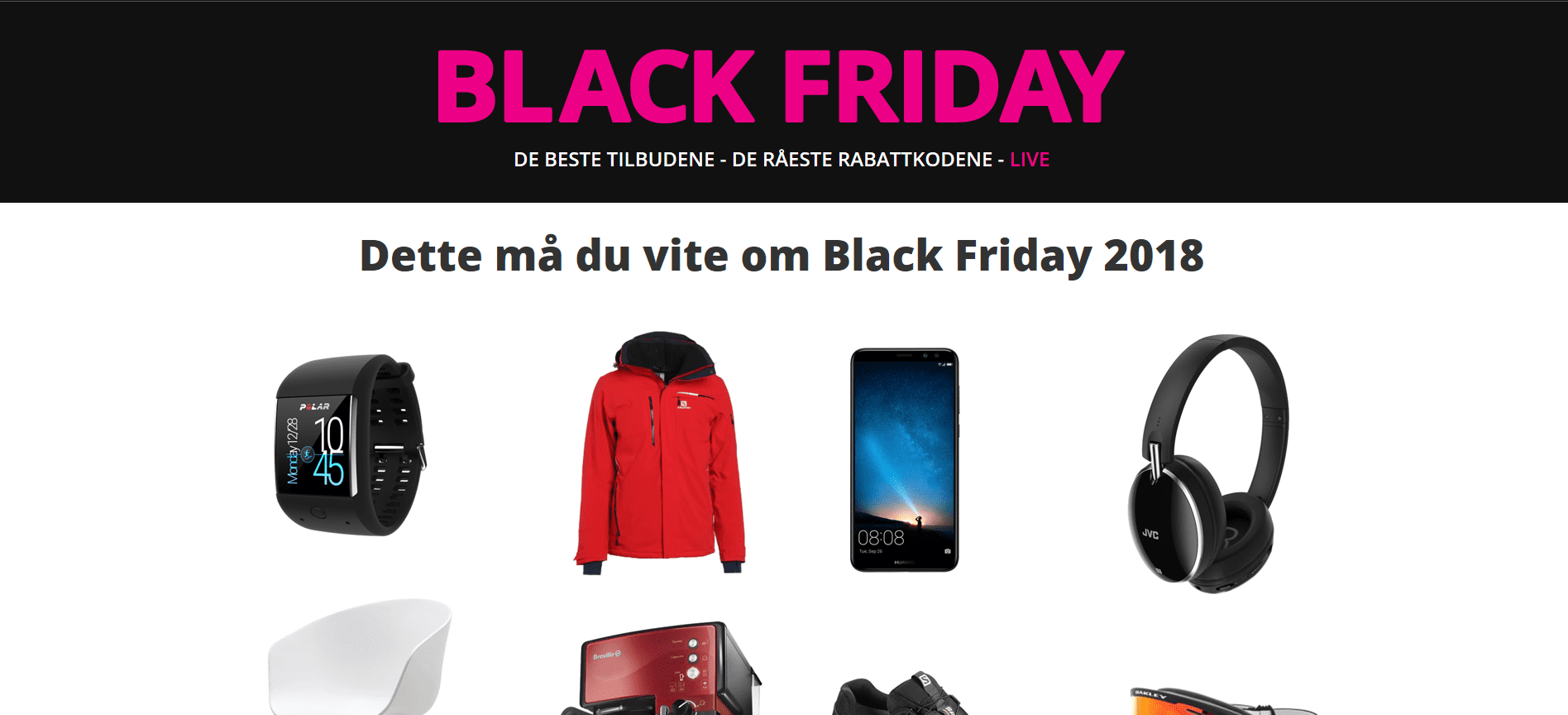The width and height of the screenshot is (1568, 715).
Task: Open the black Salomon shoe image
Action: [x=901, y=693]
